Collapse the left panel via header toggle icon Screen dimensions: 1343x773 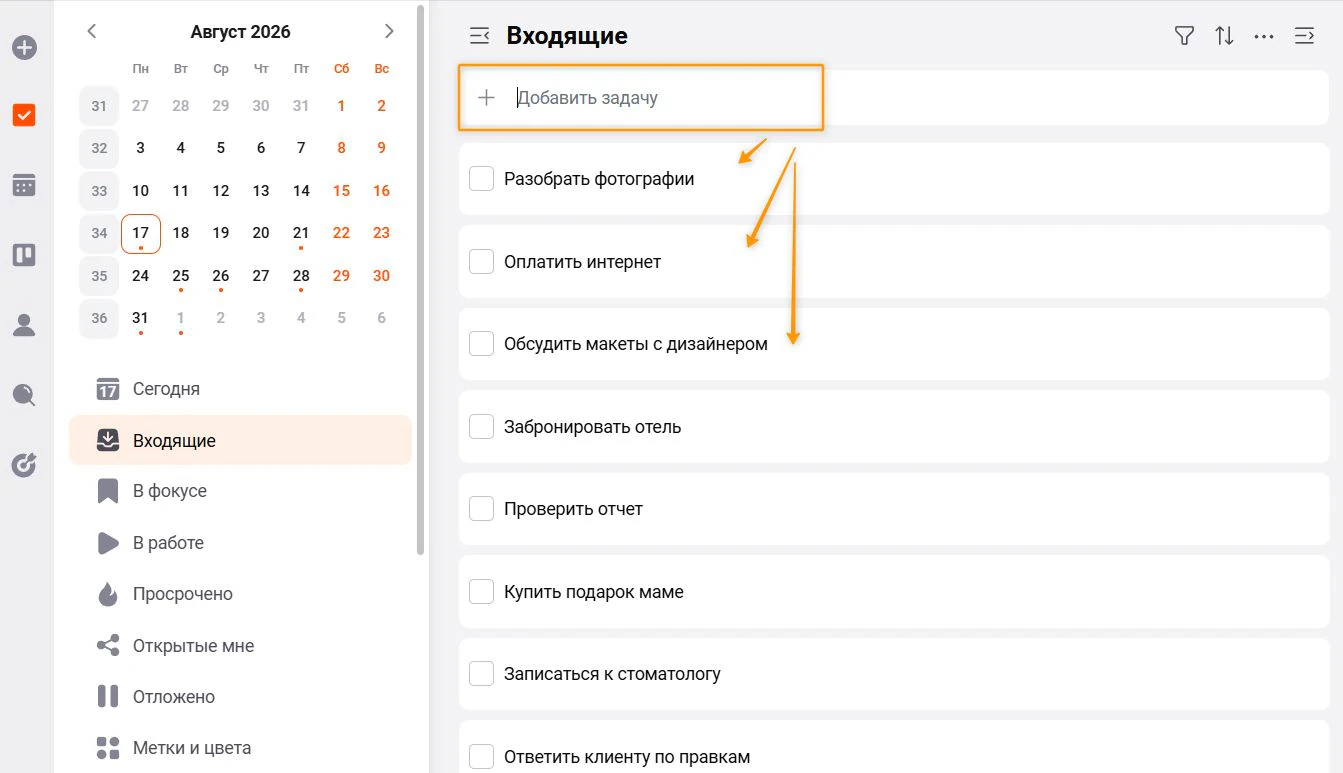pyautogui.click(x=480, y=36)
